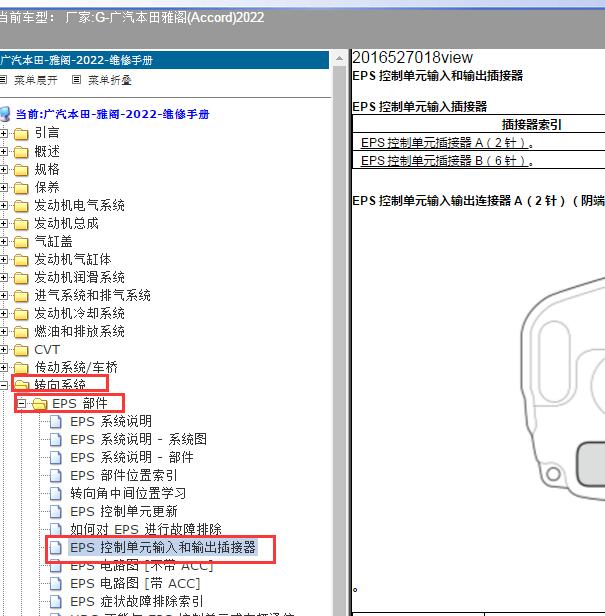Click the 广汽本田-雅阁-2022-维修手册 panel title bar
The height and width of the screenshot is (616, 605).
coord(164,60)
